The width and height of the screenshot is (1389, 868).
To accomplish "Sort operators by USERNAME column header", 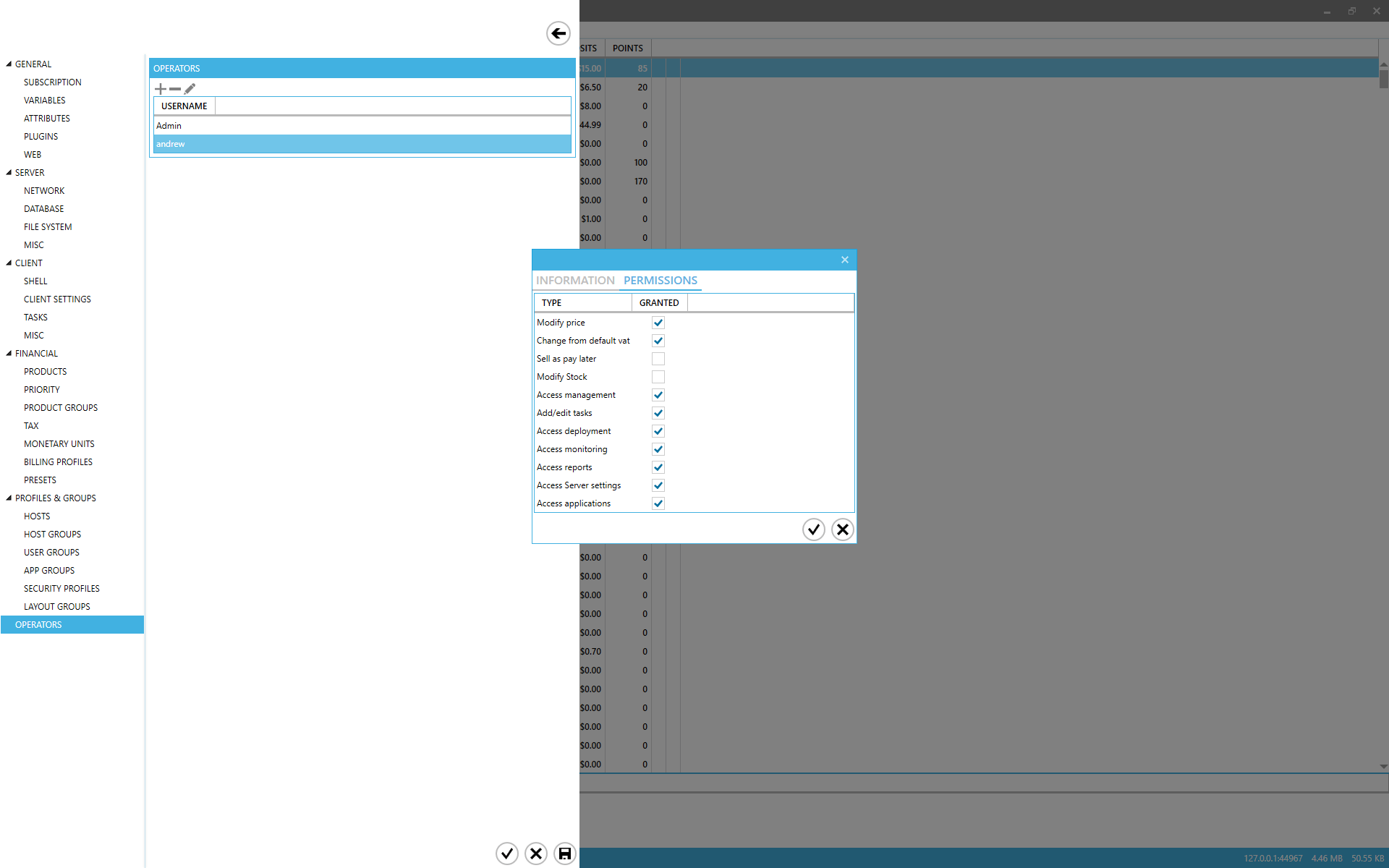I will (184, 106).
